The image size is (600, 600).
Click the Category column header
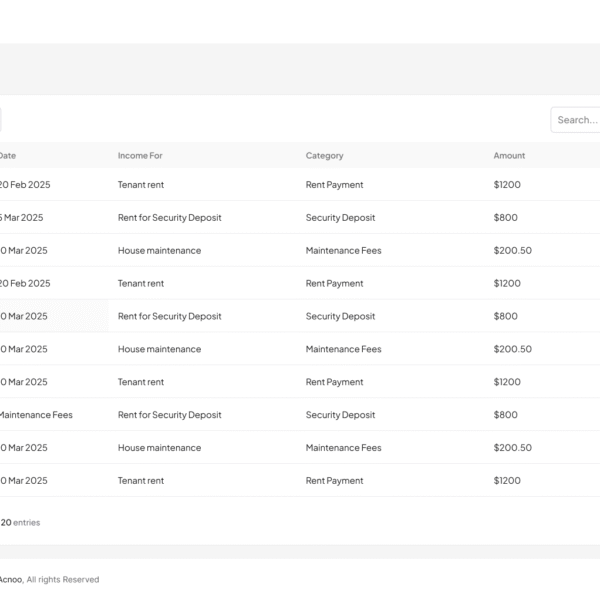coord(324,156)
